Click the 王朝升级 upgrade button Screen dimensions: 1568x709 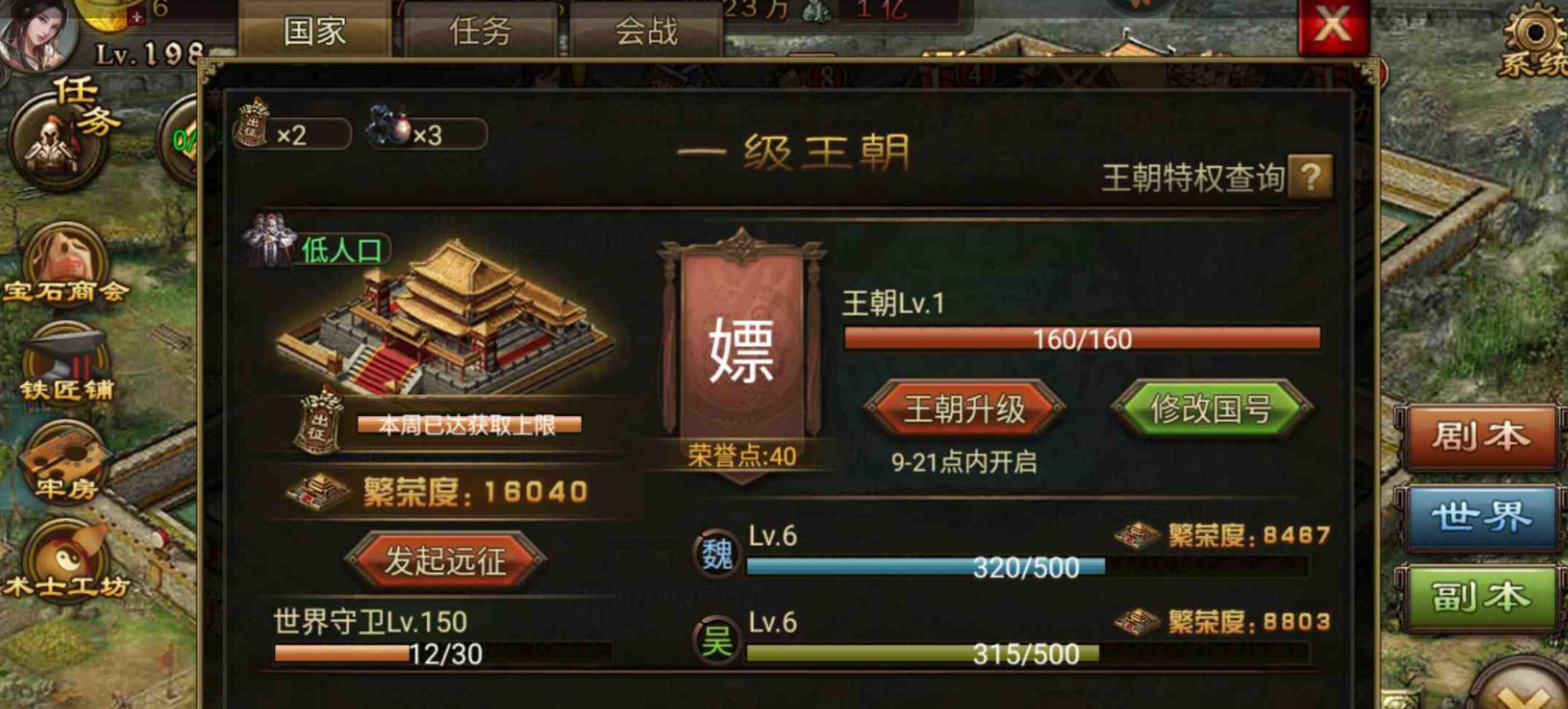(964, 409)
